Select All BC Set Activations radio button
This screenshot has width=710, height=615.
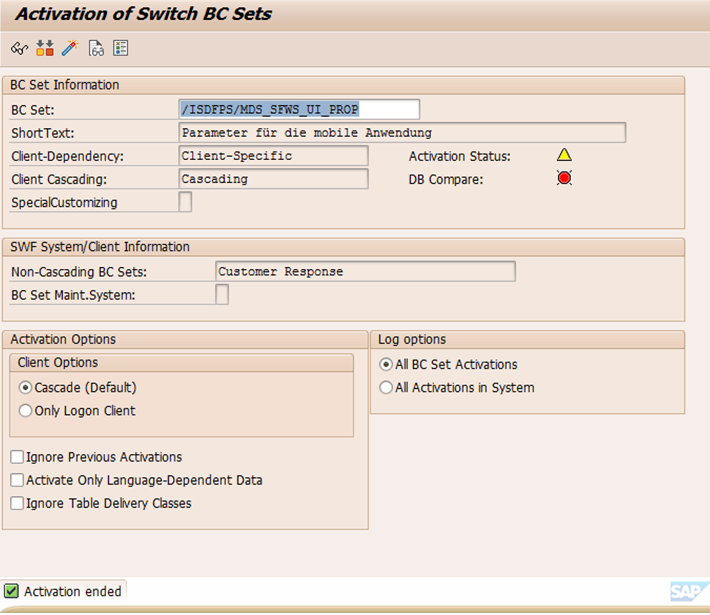point(386,365)
